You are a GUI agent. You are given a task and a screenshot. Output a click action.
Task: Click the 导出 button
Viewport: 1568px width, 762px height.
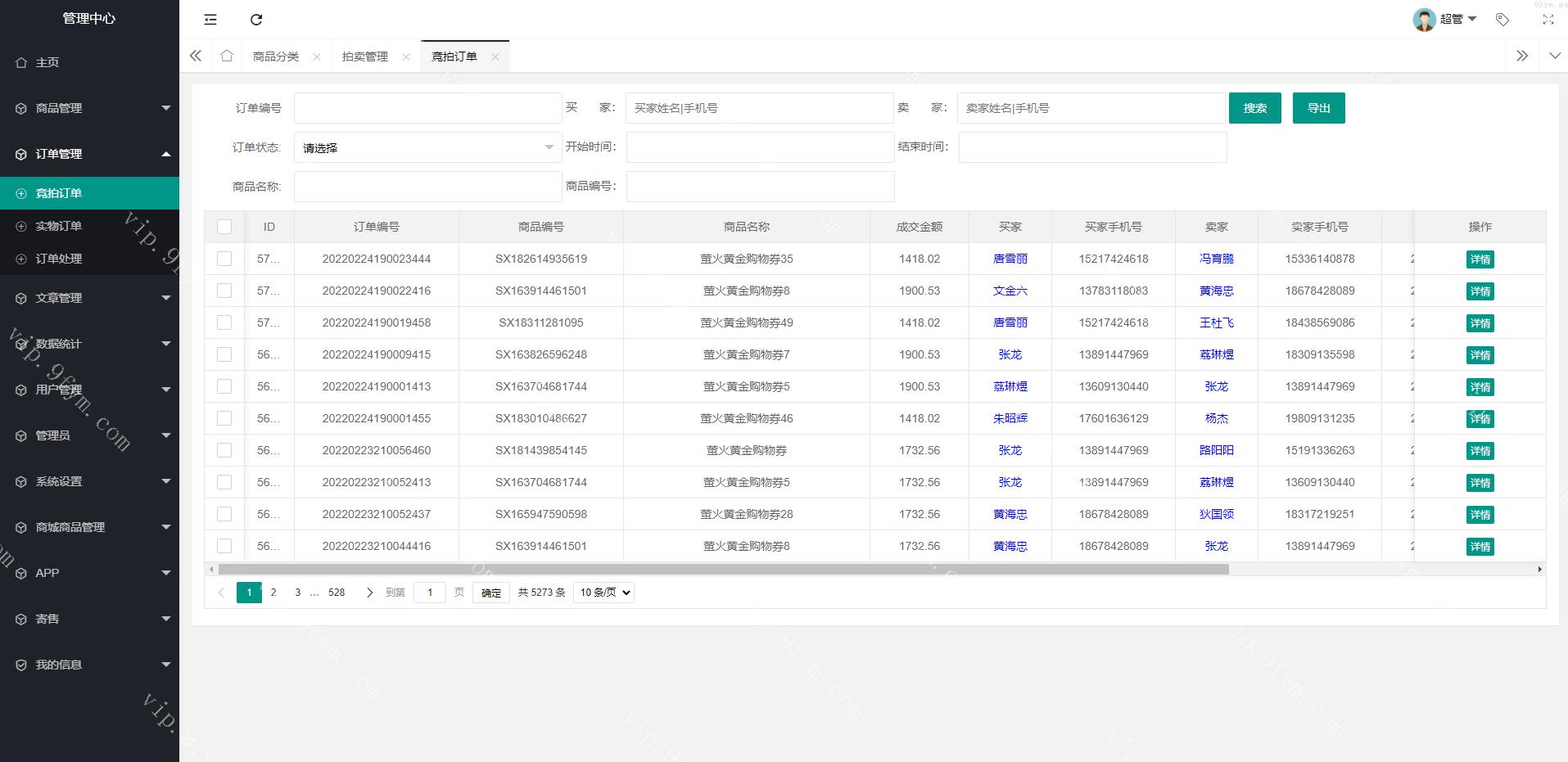click(x=1318, y=108)
